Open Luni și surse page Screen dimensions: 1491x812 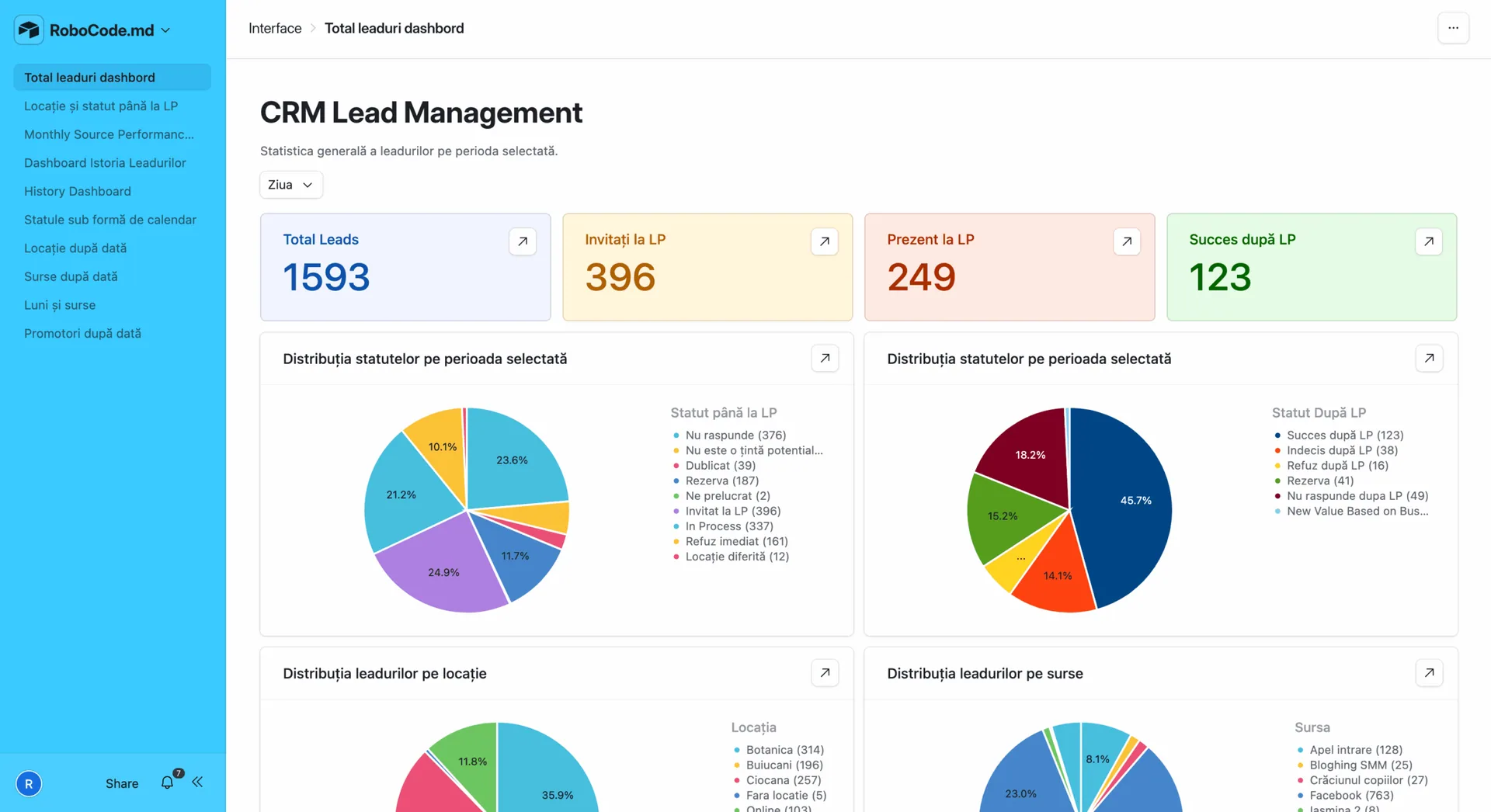(x=112, y=305)
